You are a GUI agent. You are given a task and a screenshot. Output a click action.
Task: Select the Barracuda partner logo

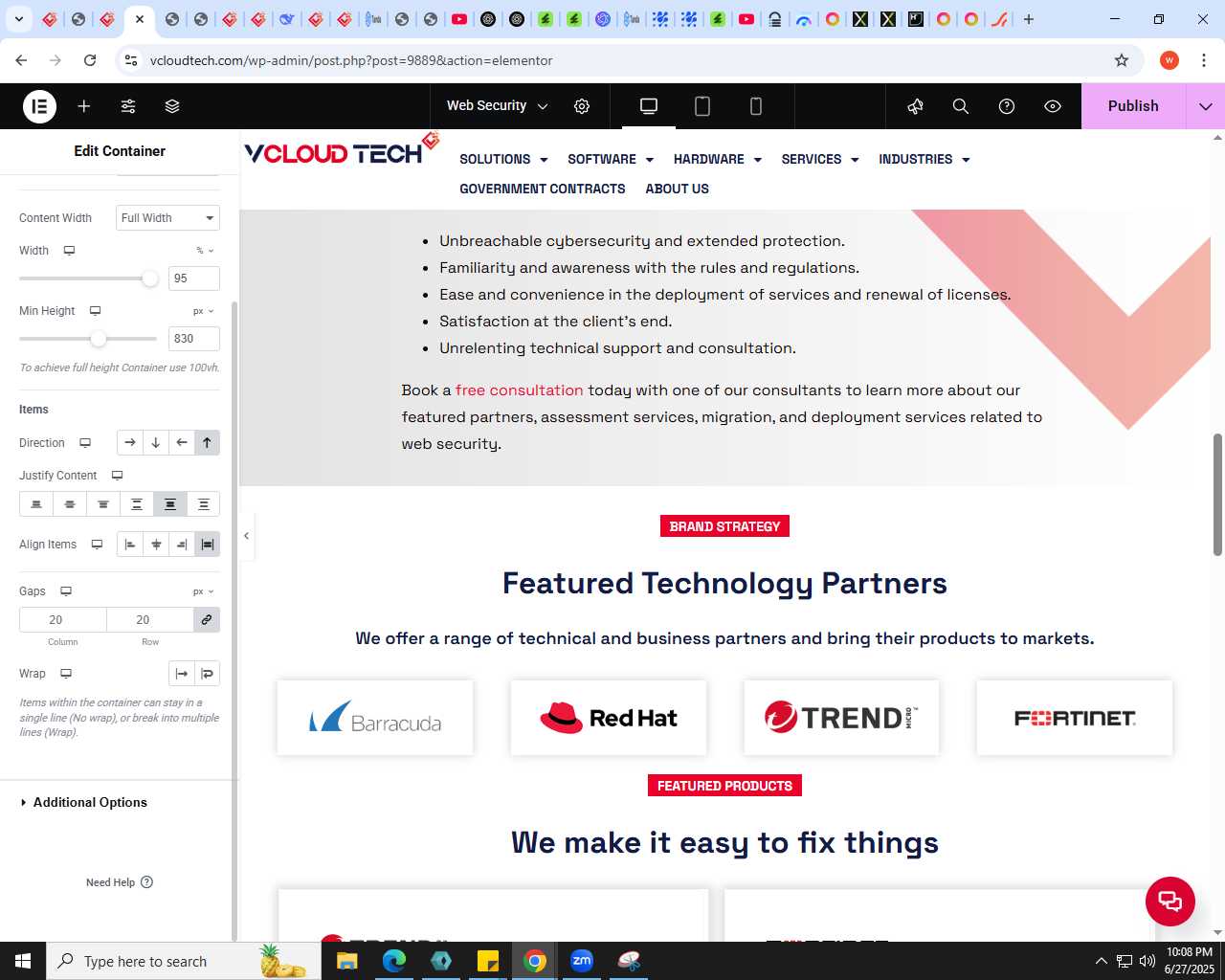(x=375, y=718)
